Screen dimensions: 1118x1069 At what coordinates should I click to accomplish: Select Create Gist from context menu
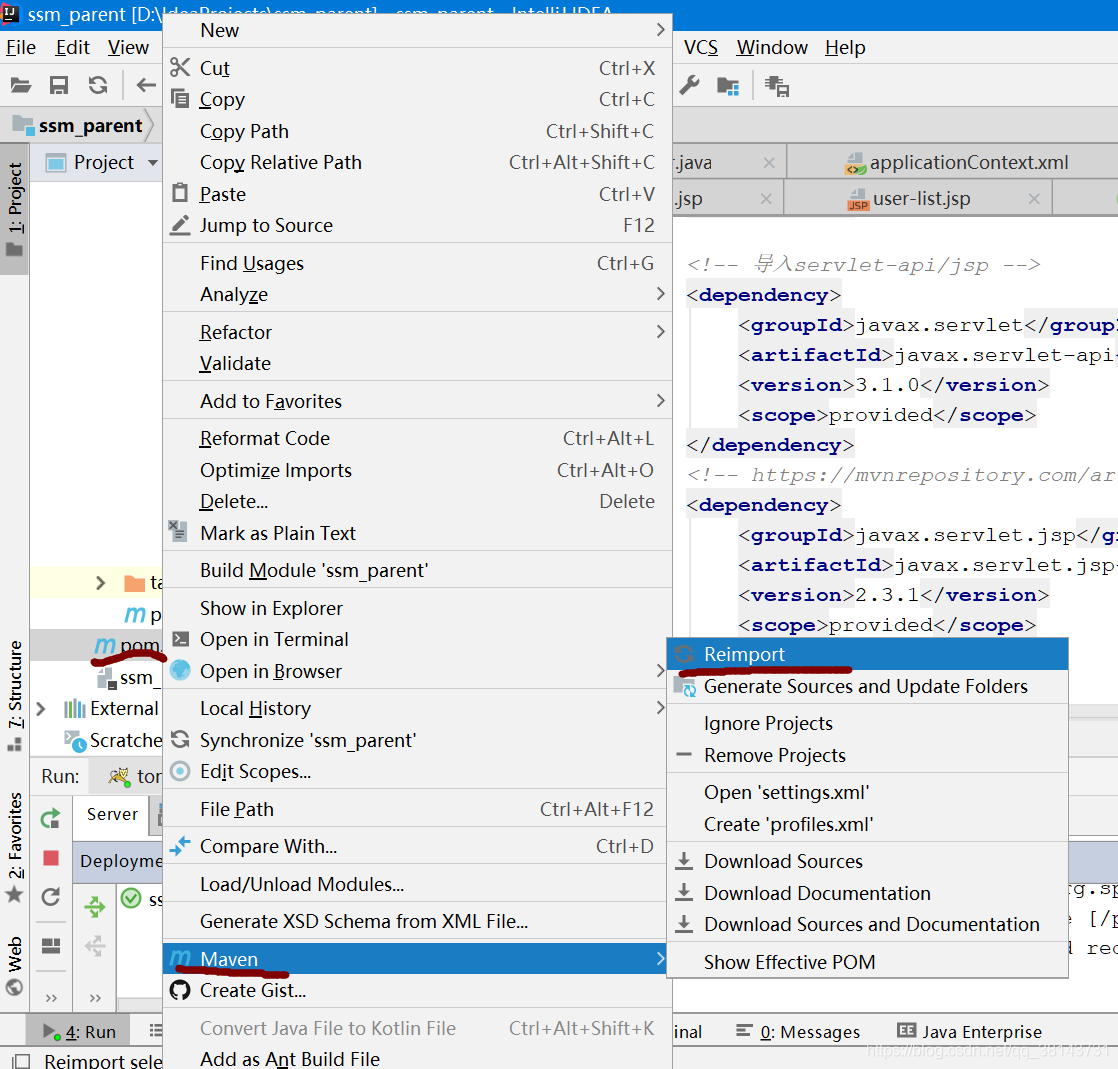417,991
